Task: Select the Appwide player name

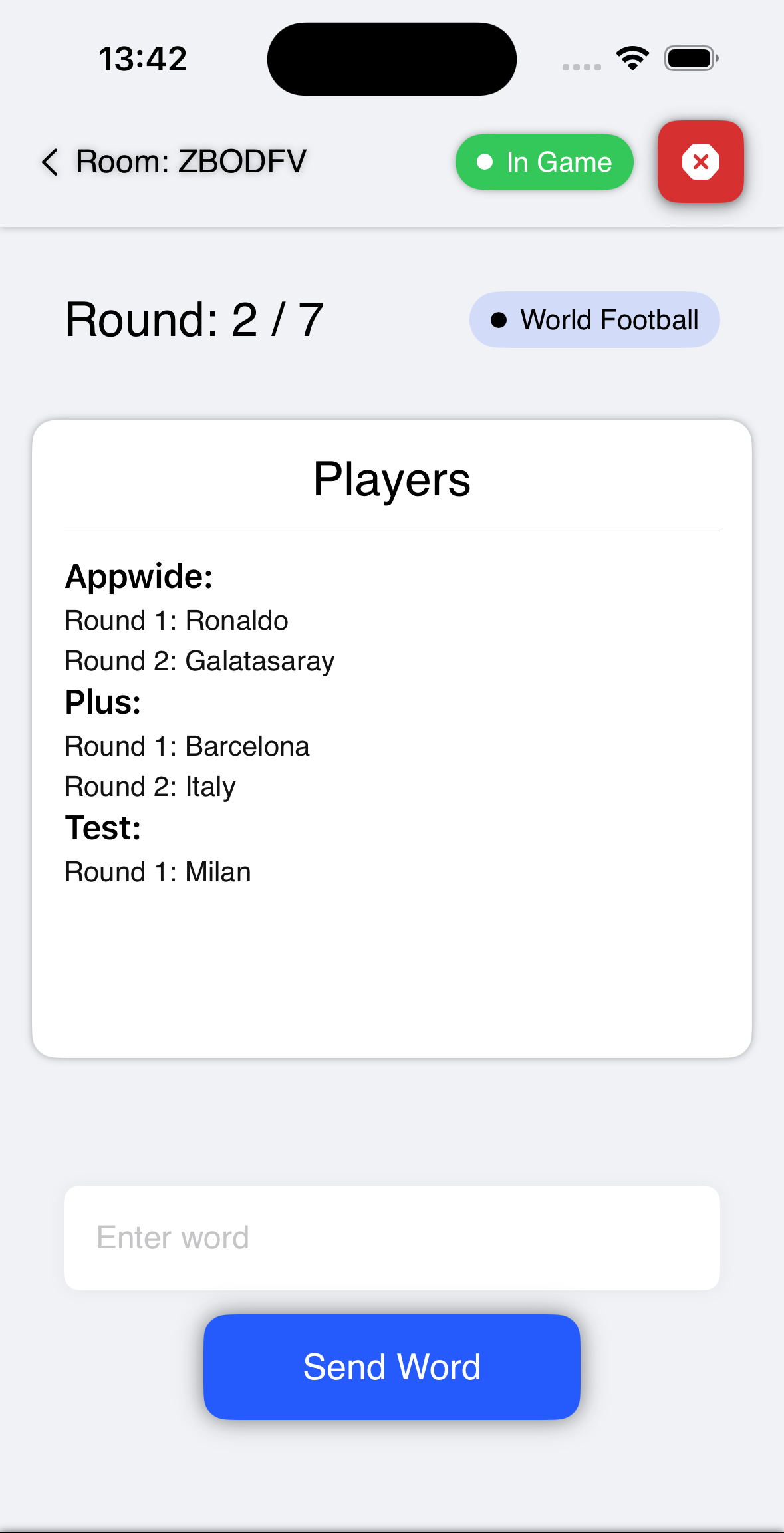Action: point(138,576)
